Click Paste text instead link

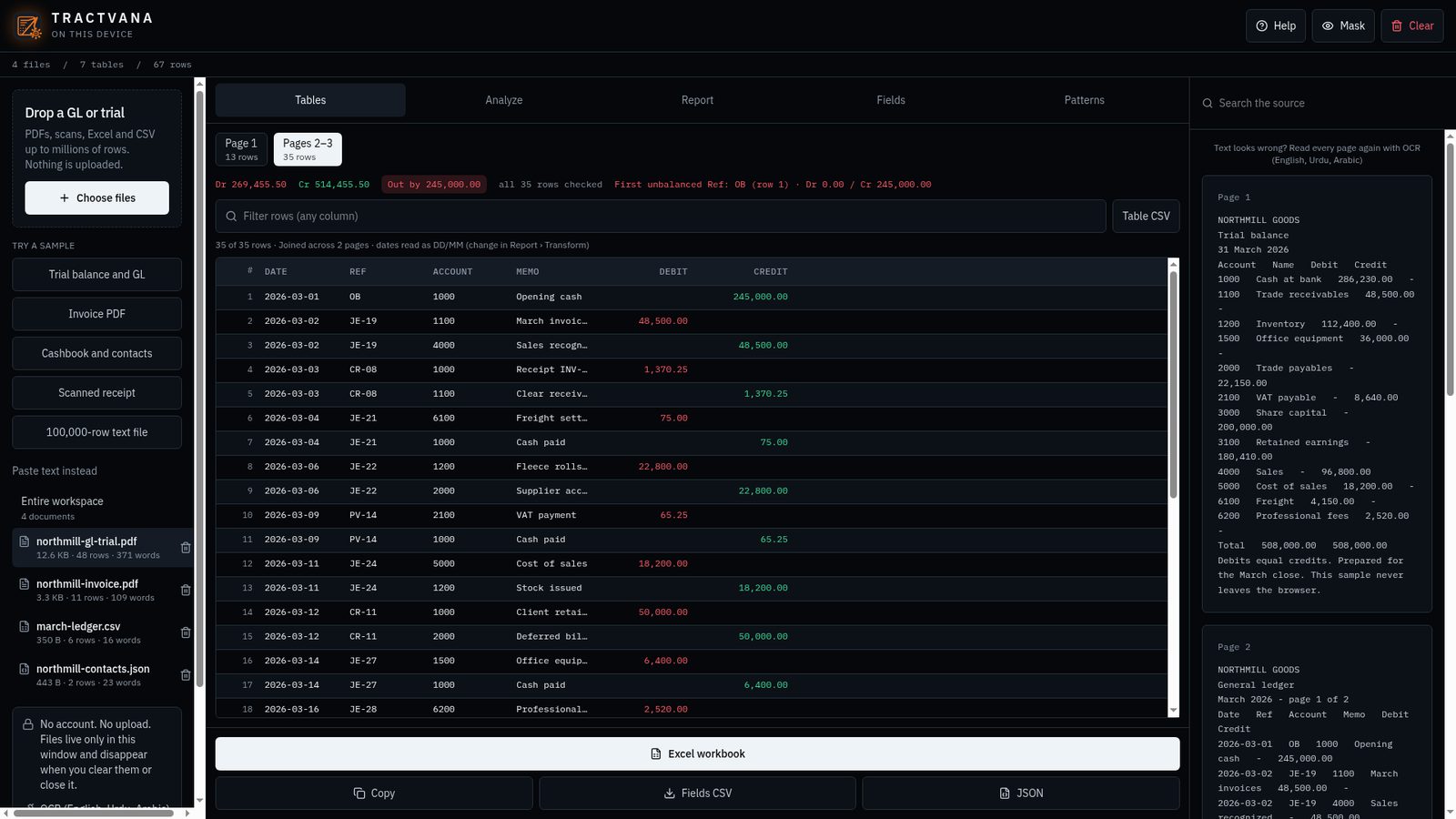click(x=55, y=471)
